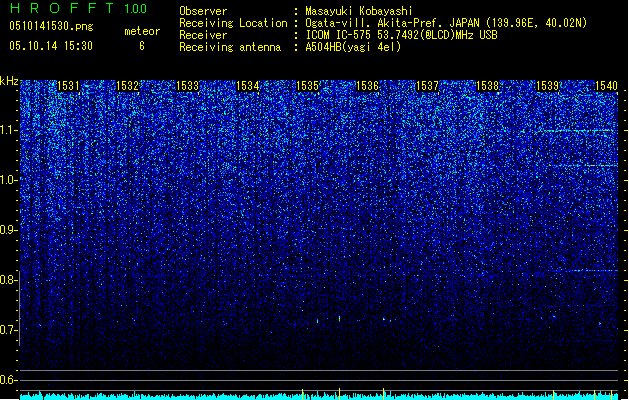The width and height of the screenshot is (629, 400).
Task: Click the time marker 1535
Action: click(x=307, y=86)
